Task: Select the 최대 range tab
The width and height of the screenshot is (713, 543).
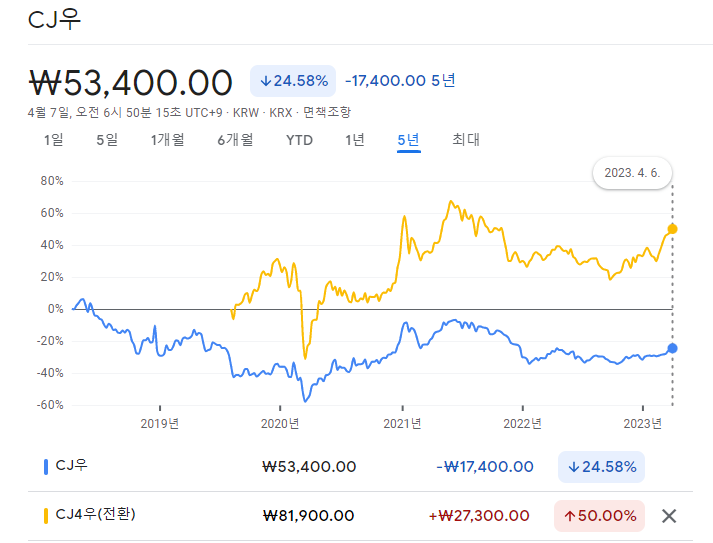Action: [x=466, y=140]
